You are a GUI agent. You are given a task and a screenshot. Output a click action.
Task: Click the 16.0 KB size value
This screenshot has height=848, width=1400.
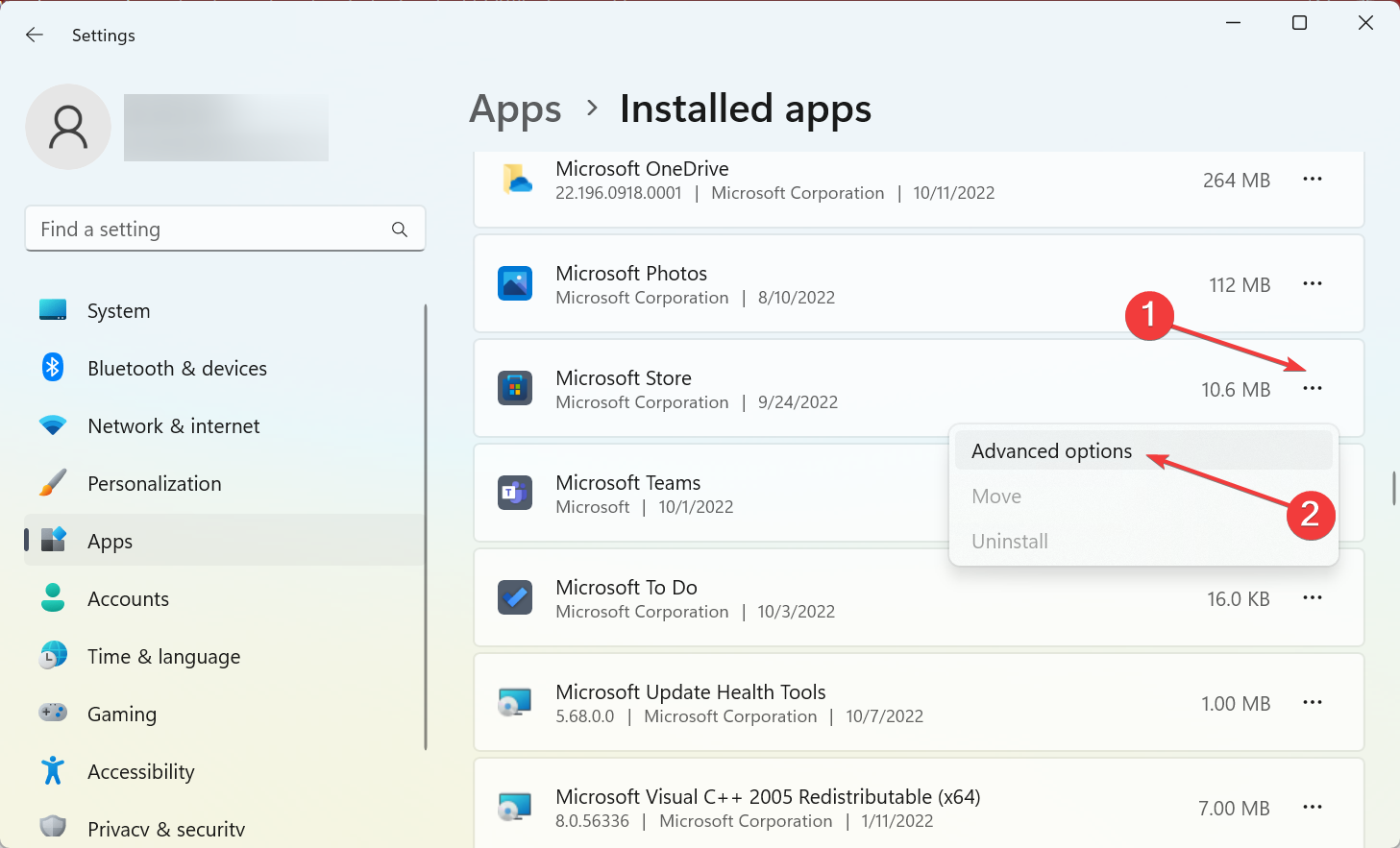click(x=1239, y=599)
